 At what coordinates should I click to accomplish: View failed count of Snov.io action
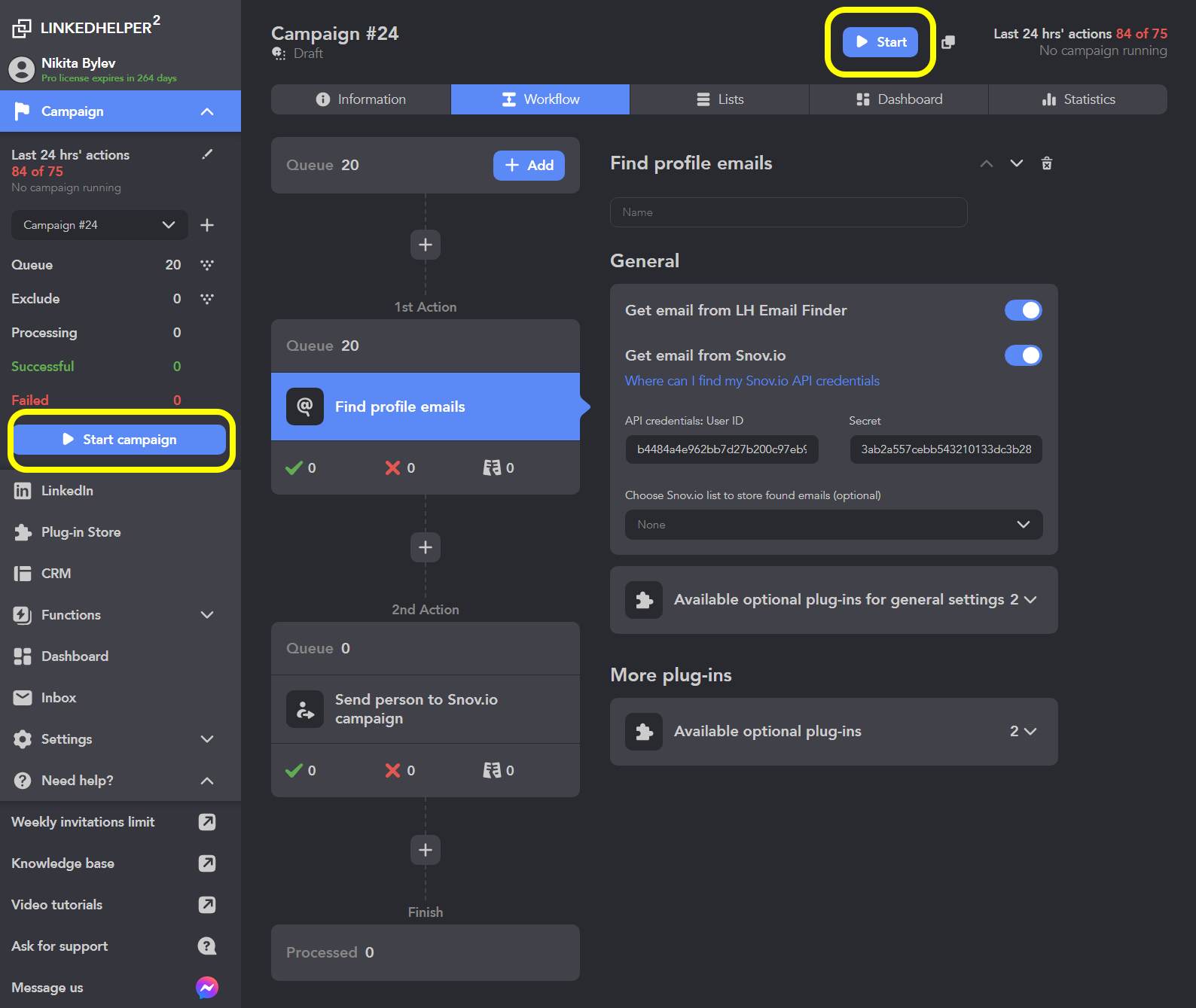coord(400,771)
